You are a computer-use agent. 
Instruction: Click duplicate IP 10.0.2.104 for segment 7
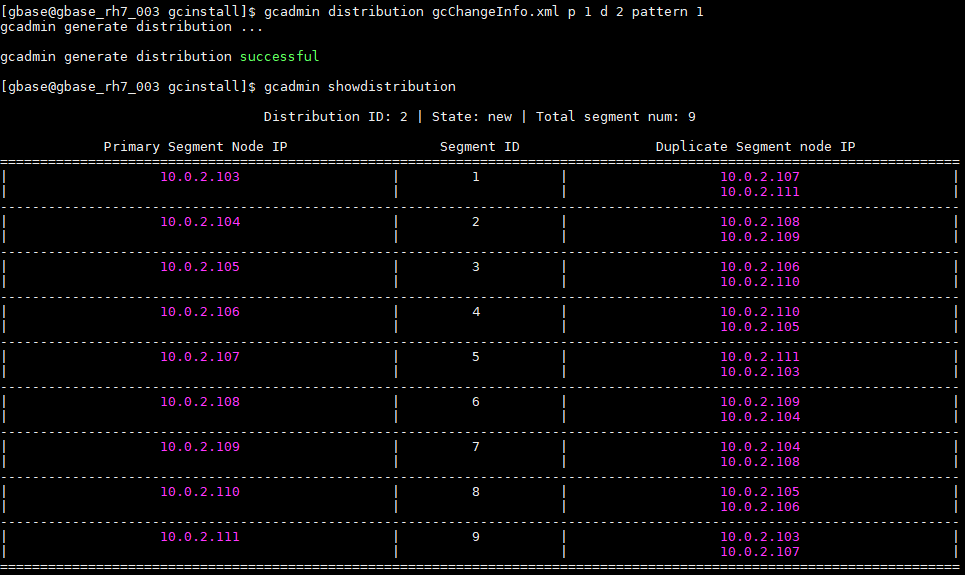point(760,446)
